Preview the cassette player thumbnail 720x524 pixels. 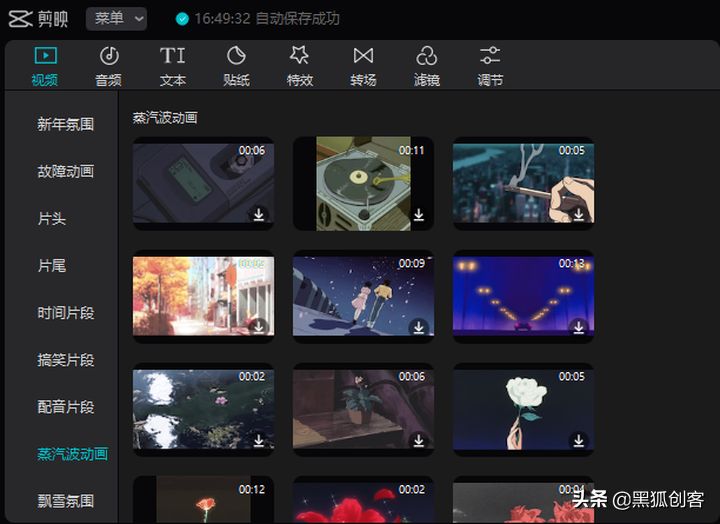coord(203,184)
